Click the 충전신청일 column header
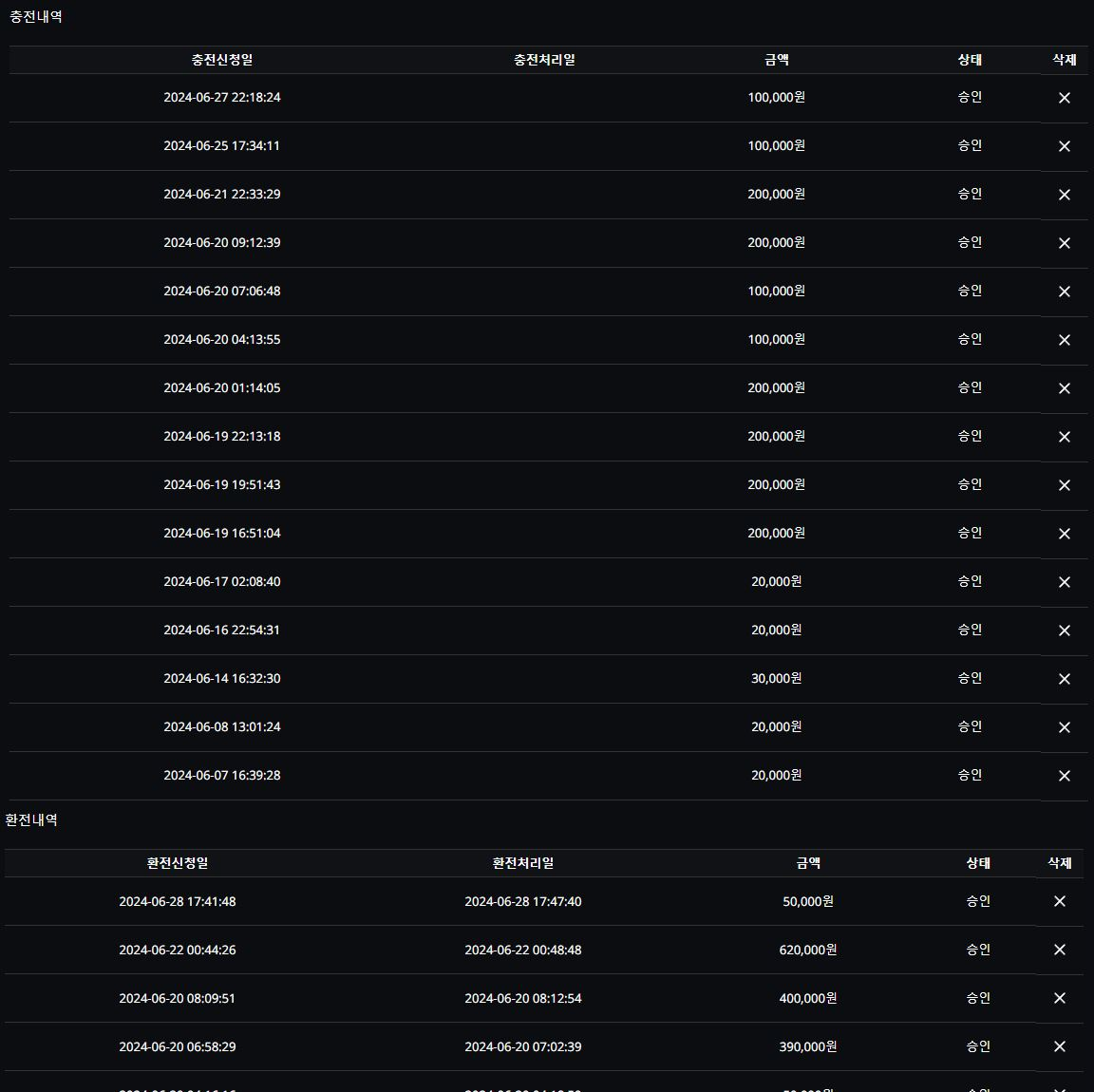This screenshot has height=1092, width=1094. [222, 60]
